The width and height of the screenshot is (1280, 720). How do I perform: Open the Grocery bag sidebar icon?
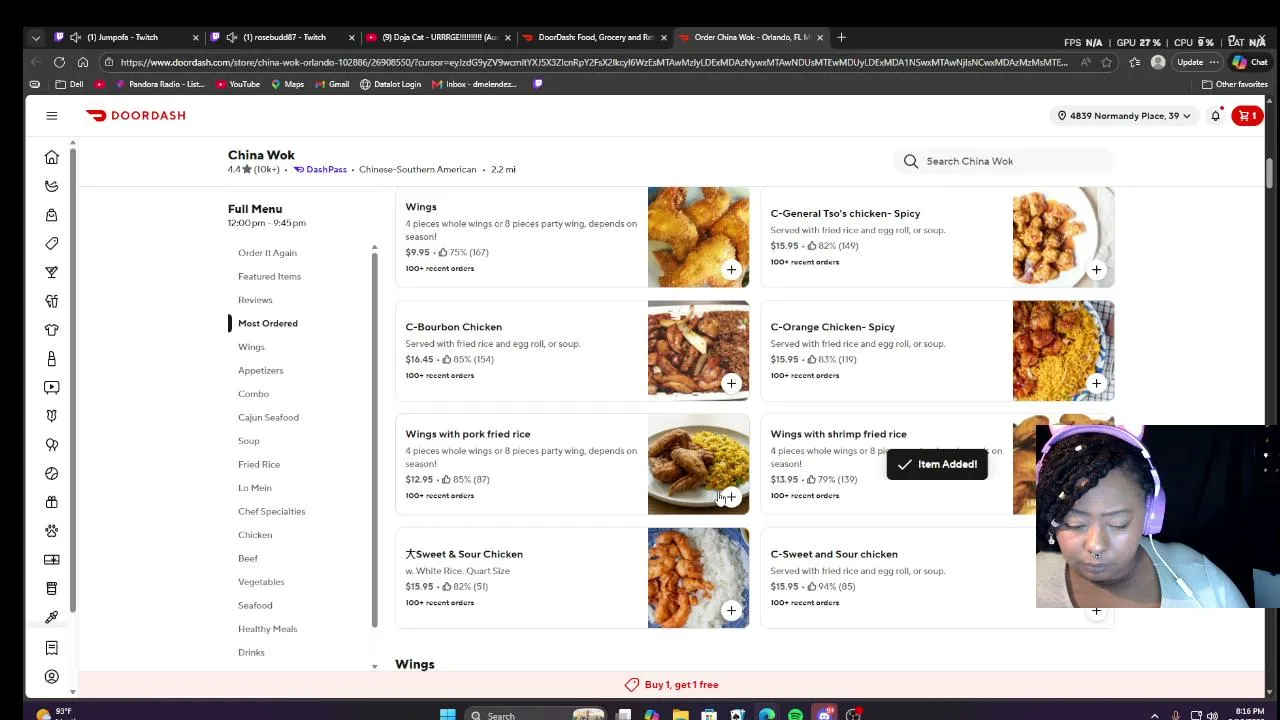click(52, 215)
